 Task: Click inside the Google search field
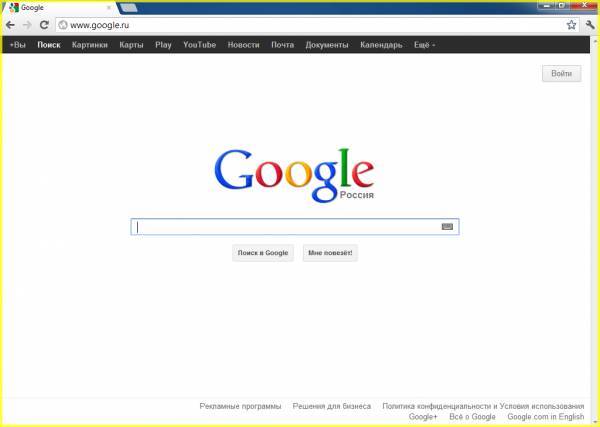click(285, 227)
